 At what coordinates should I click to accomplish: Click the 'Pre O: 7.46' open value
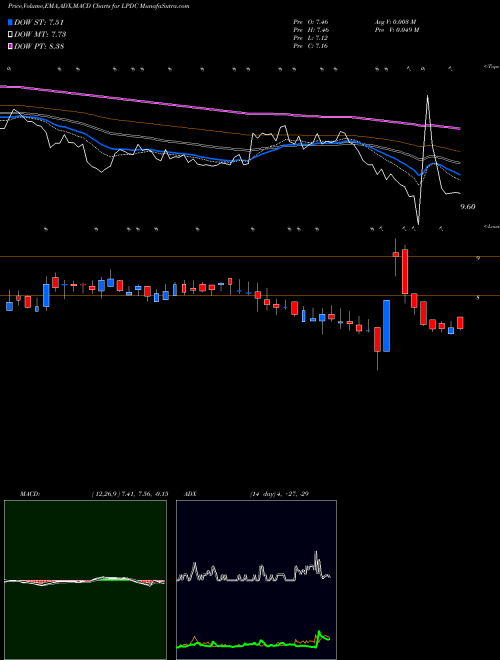coord(311,22)
